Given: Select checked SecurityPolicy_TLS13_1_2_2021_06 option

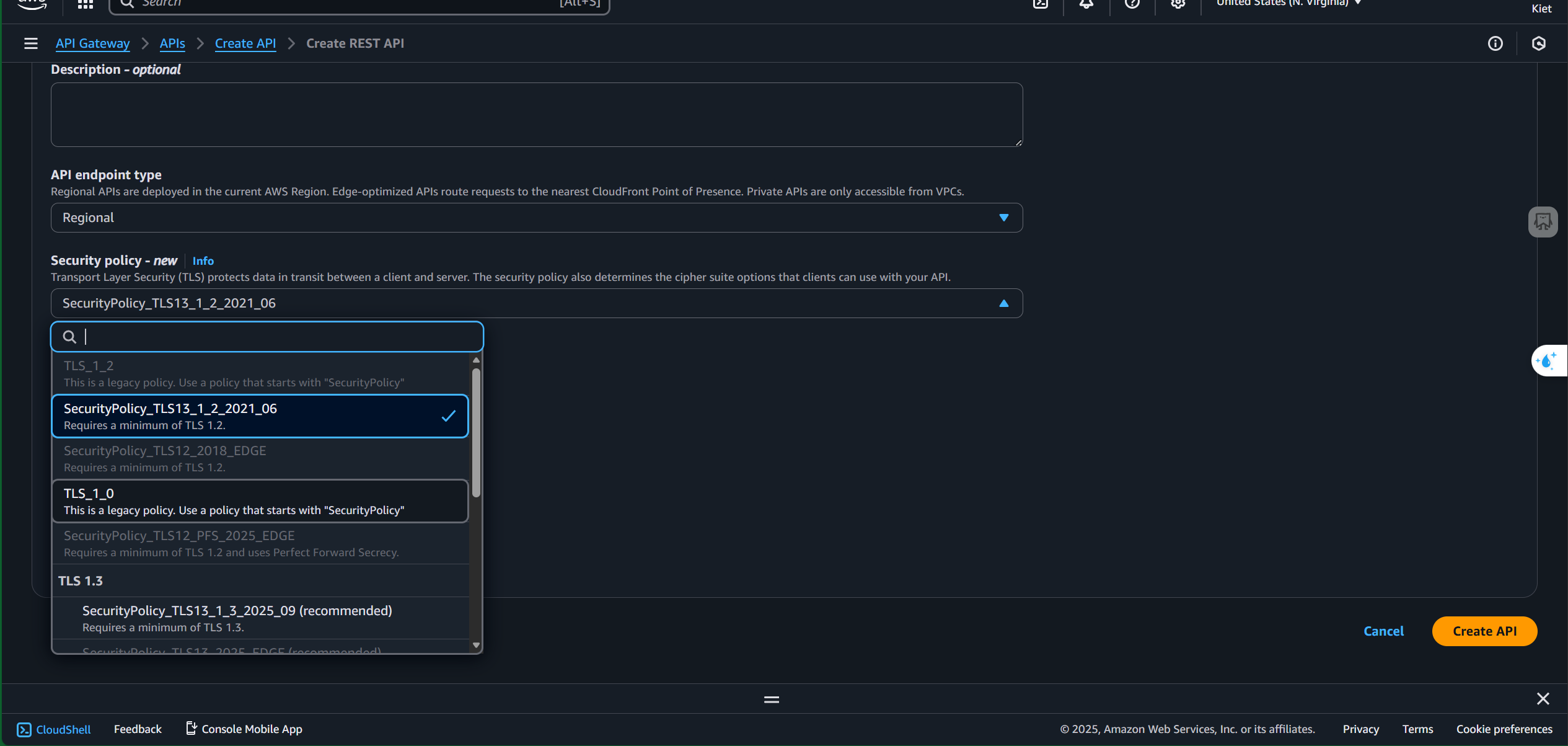Looking at the screenshot, I should 260,416.
